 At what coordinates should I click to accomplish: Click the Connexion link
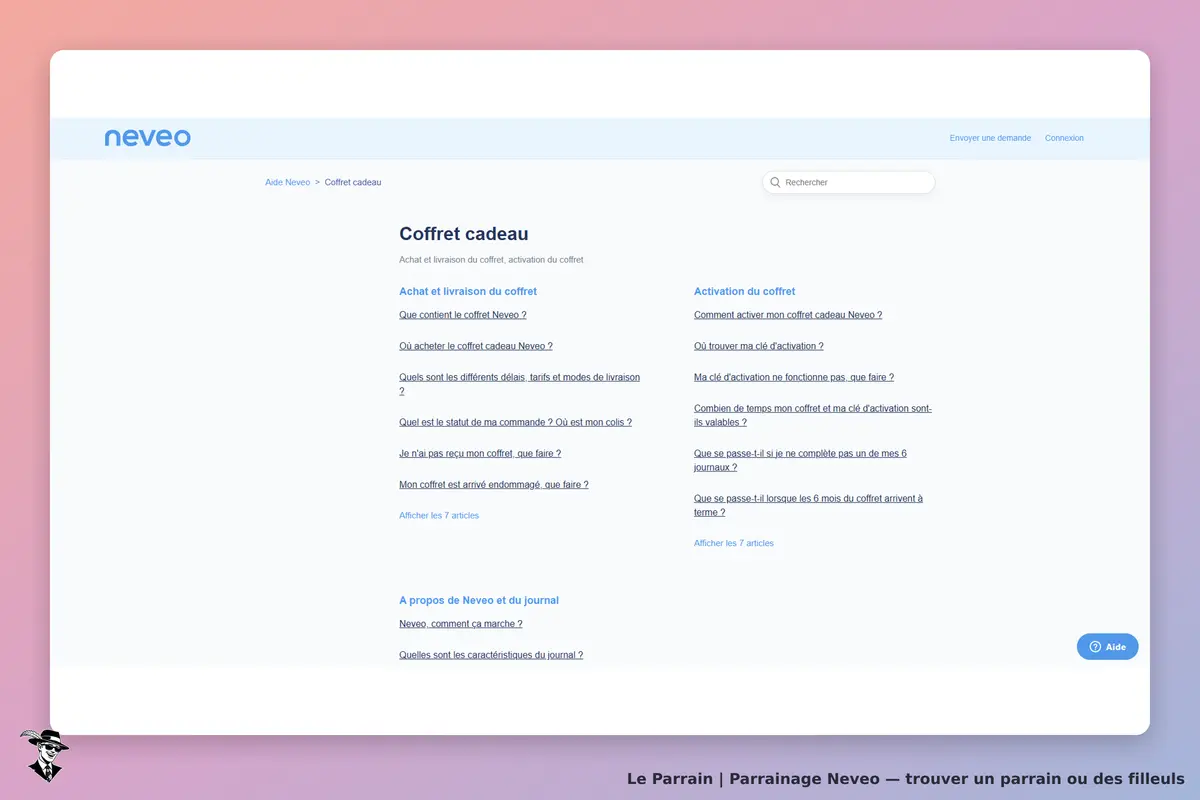click(1064, 138)
